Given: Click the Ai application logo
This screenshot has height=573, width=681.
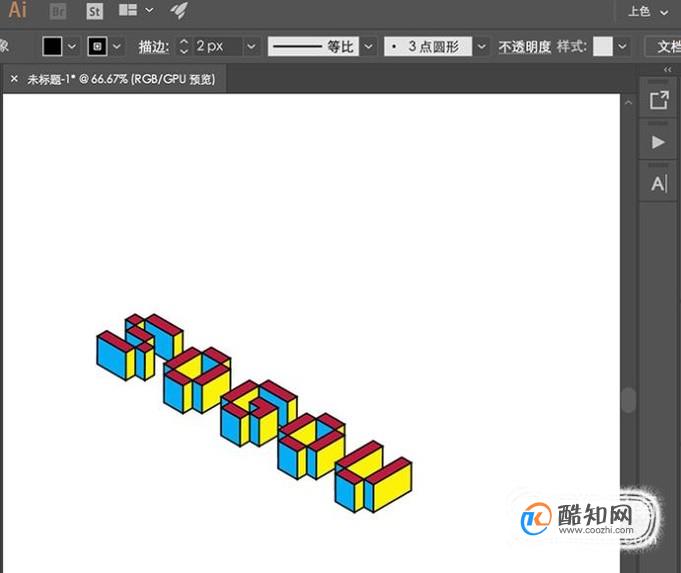Looking at the screenshot, I should [x=18, y=10].
